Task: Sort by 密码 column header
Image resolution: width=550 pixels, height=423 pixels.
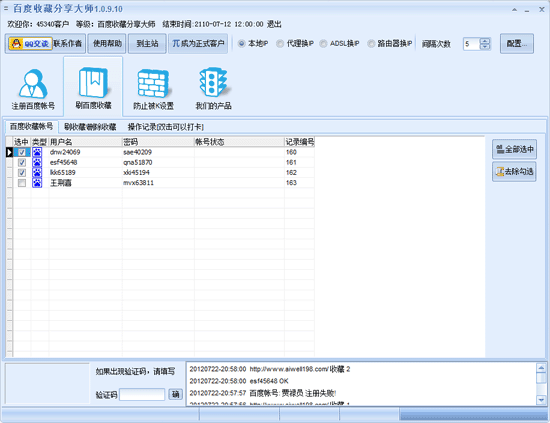Action: [x=158, y=142]
